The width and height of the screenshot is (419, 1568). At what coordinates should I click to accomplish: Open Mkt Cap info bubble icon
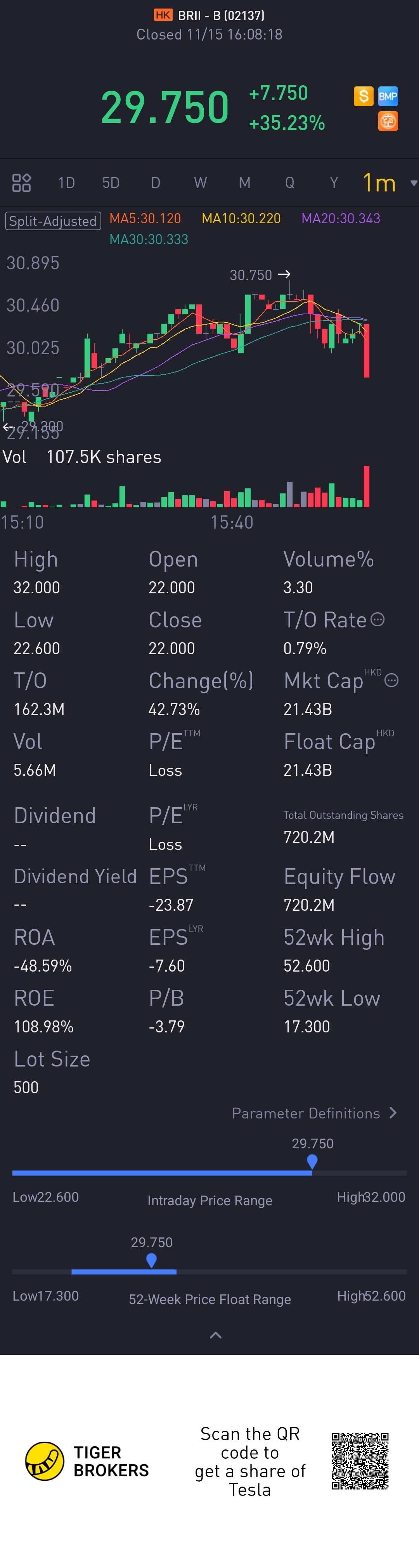[391, 681]
